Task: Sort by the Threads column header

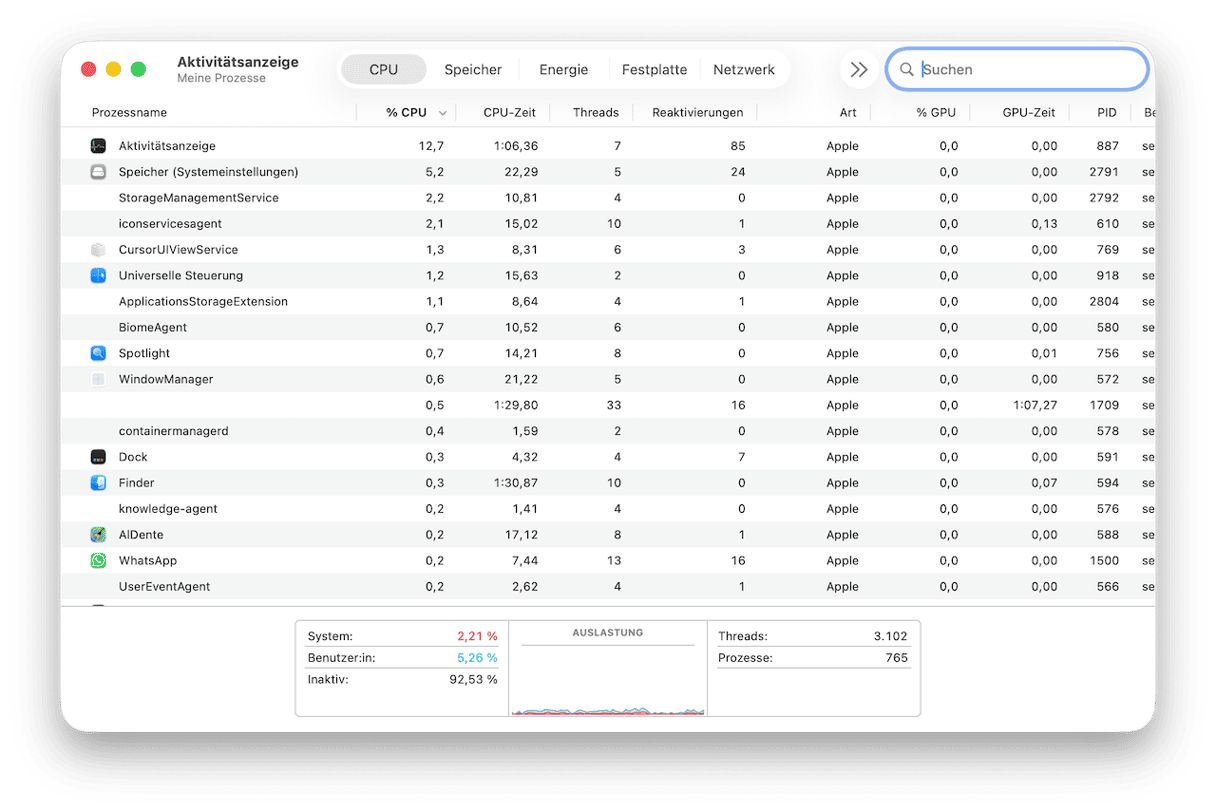Action: tap(595, 113)
